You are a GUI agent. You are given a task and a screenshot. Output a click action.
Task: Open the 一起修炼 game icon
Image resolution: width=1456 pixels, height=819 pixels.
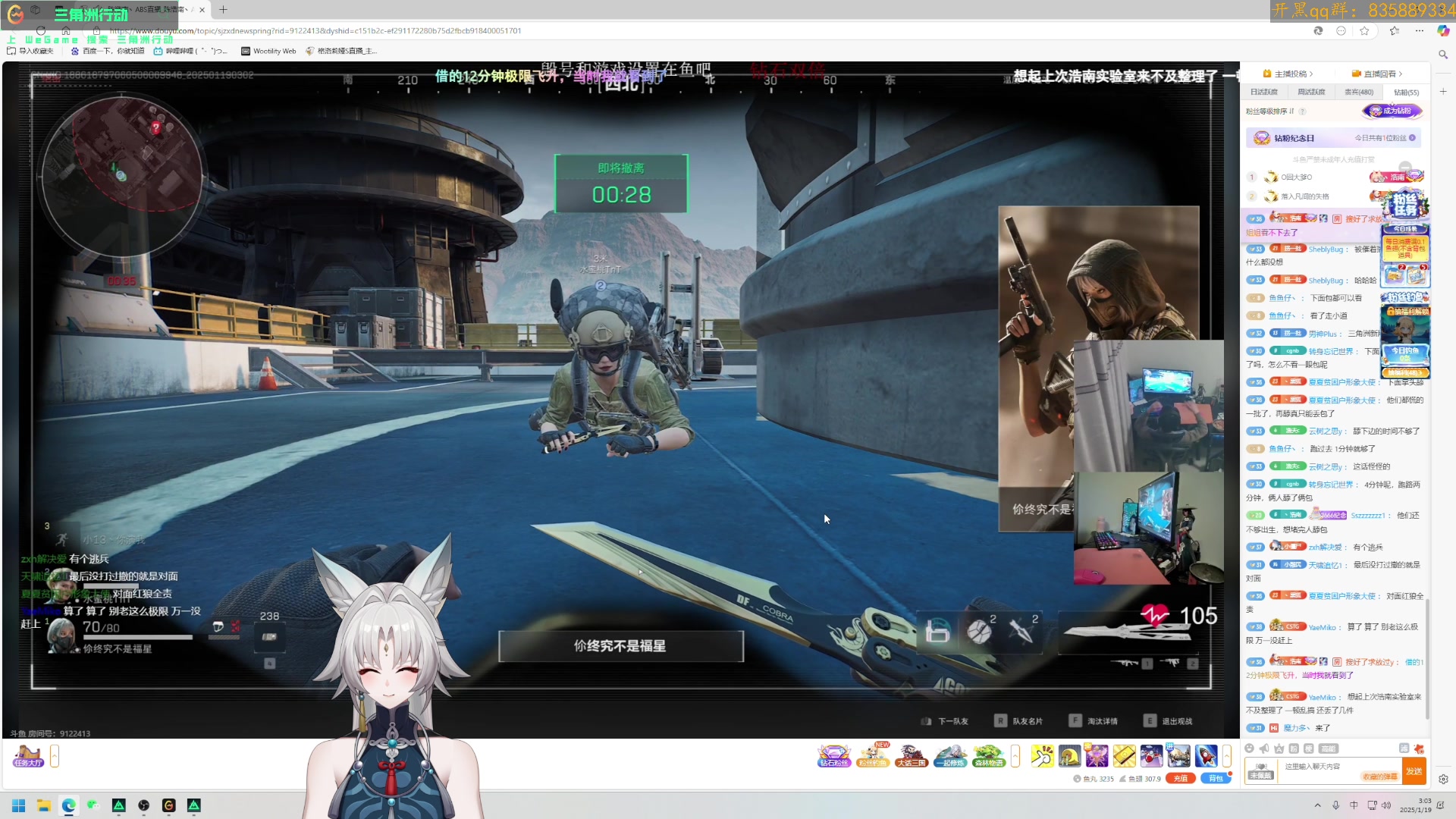coord(949,756)
